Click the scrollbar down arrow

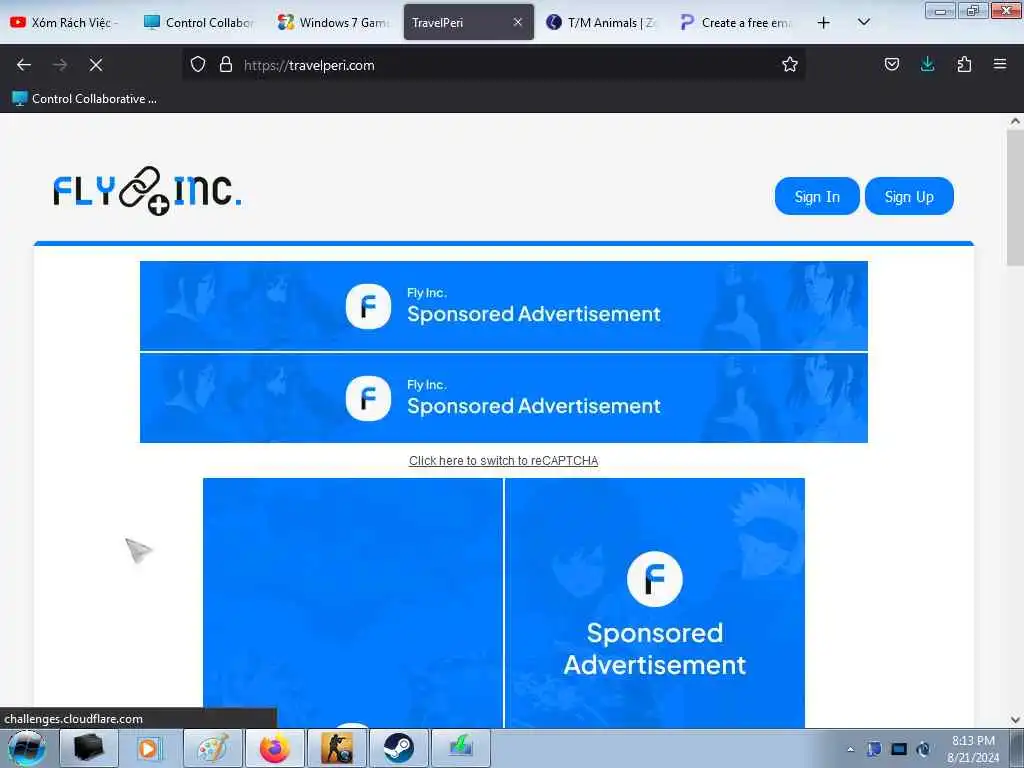click(1015, 720)
